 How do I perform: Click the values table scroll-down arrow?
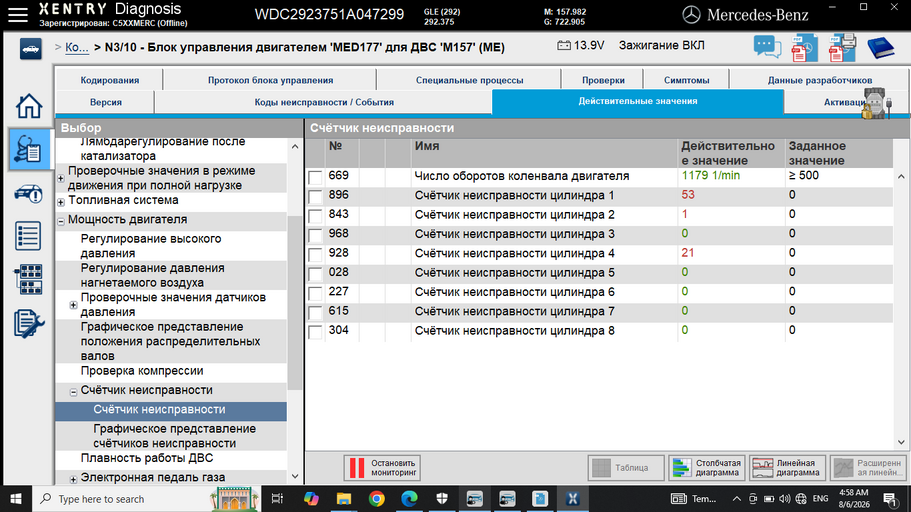click(x=901, y=442)
